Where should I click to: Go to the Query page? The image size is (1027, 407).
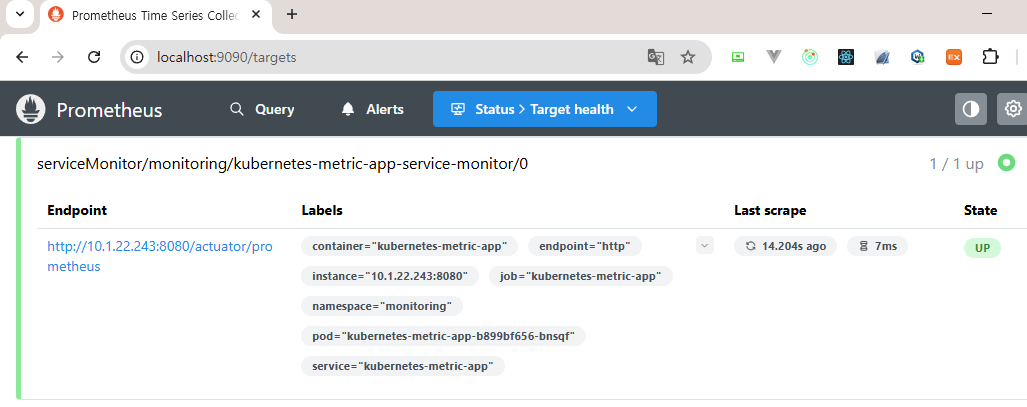point(262,109)
